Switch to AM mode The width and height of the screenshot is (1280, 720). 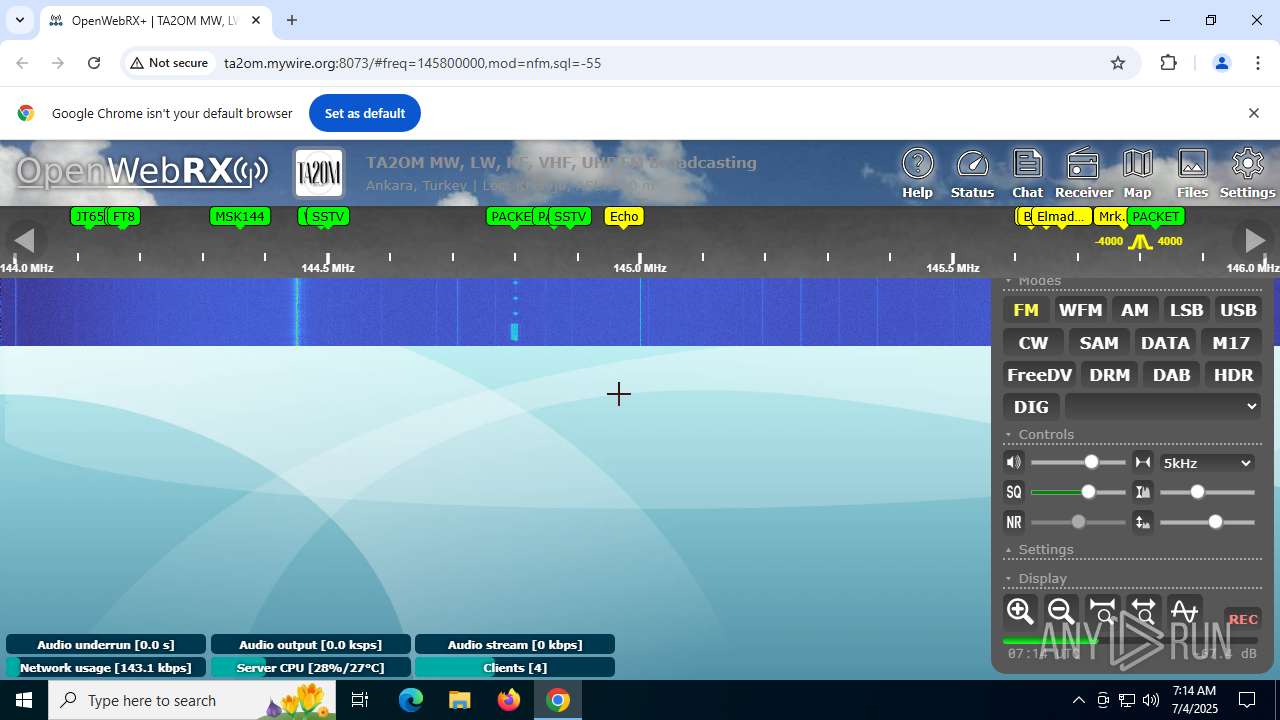(x=1135, y=310)
